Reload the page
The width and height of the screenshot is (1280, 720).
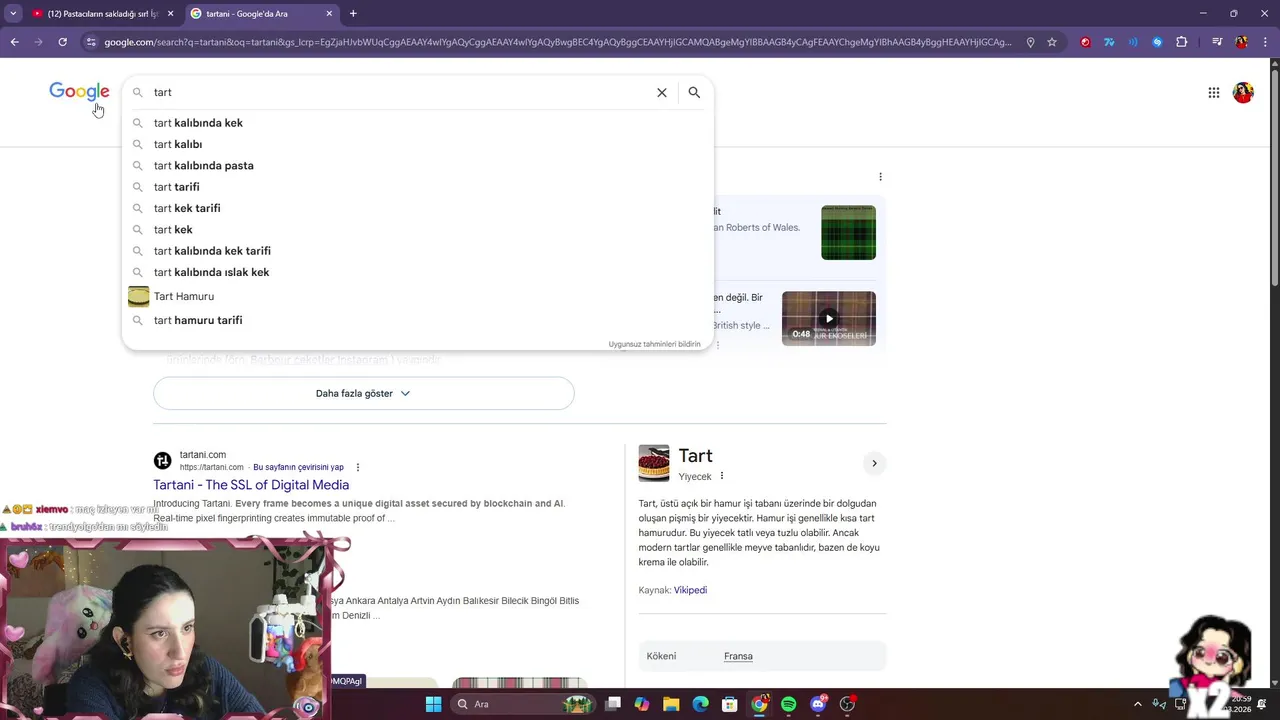click(x=62, y=42)
